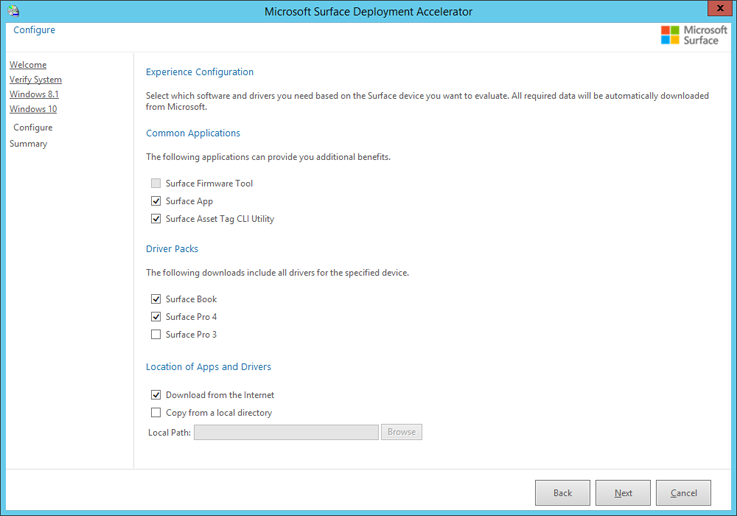Enable Copy from a local directory
737x516 pixels.
(156, 413)
